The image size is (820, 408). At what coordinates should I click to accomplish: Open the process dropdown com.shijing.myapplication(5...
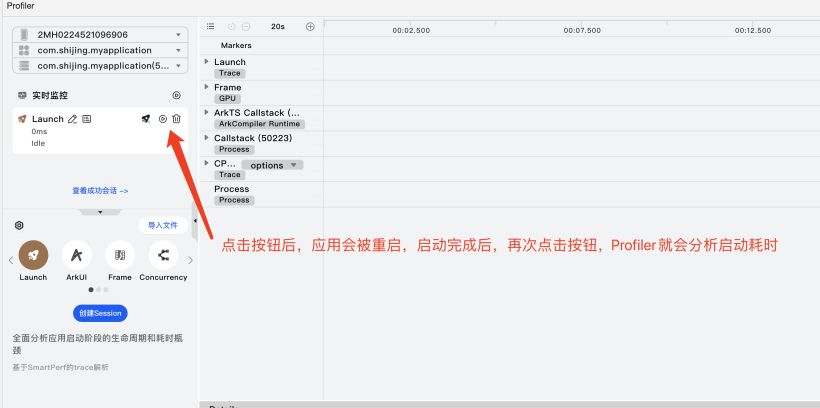point(100,66)
